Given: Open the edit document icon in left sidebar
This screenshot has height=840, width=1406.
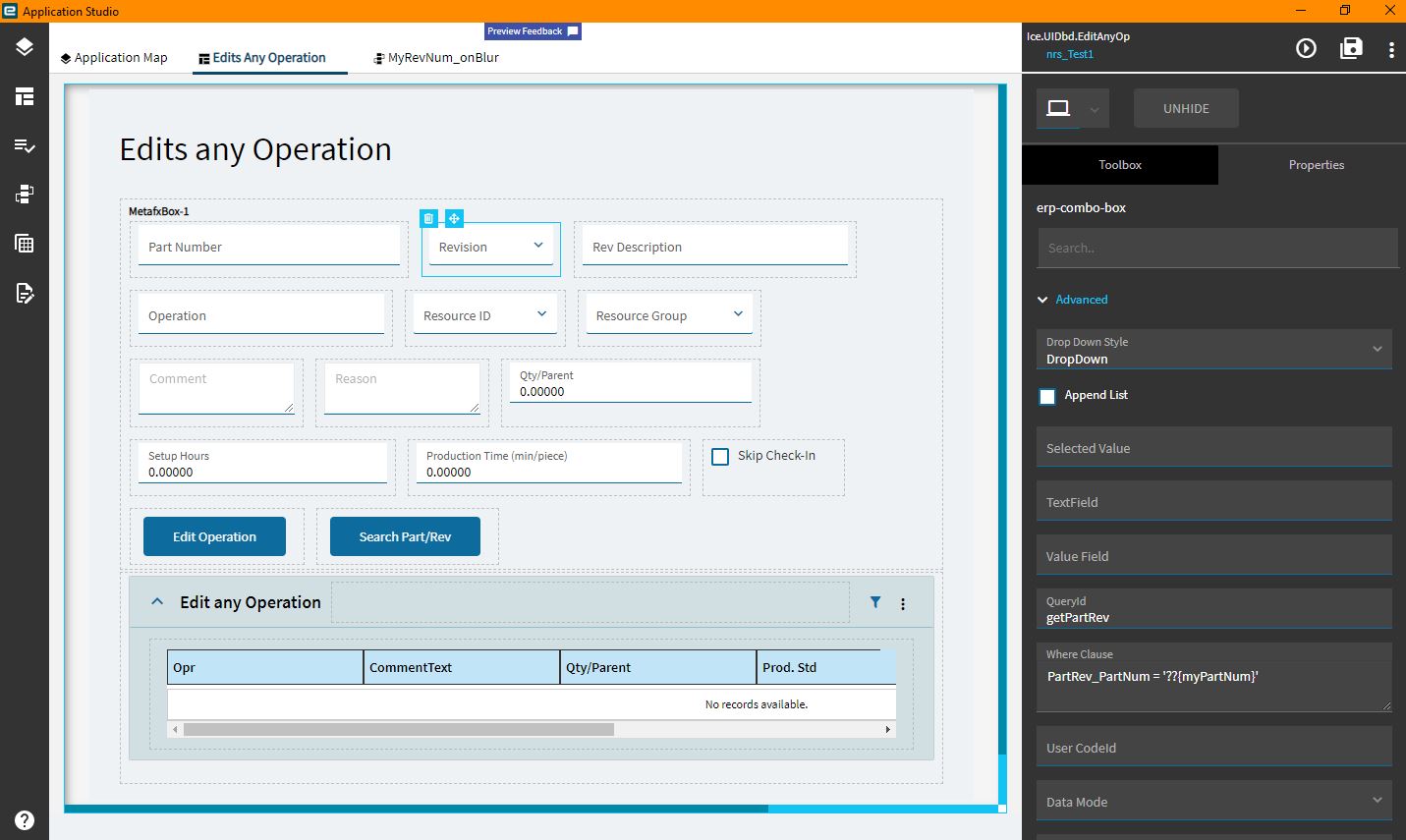Looking at the screenshot, I should point(25,293).
